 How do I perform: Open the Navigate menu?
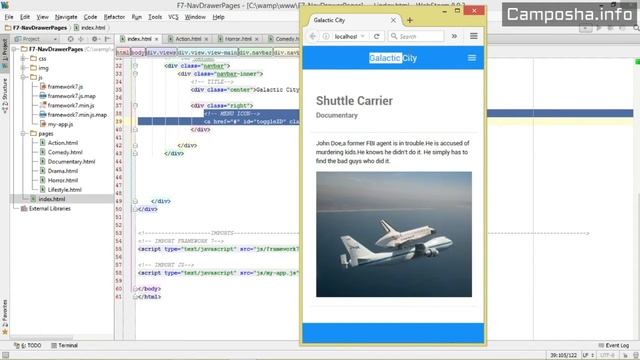click(66, 17)
